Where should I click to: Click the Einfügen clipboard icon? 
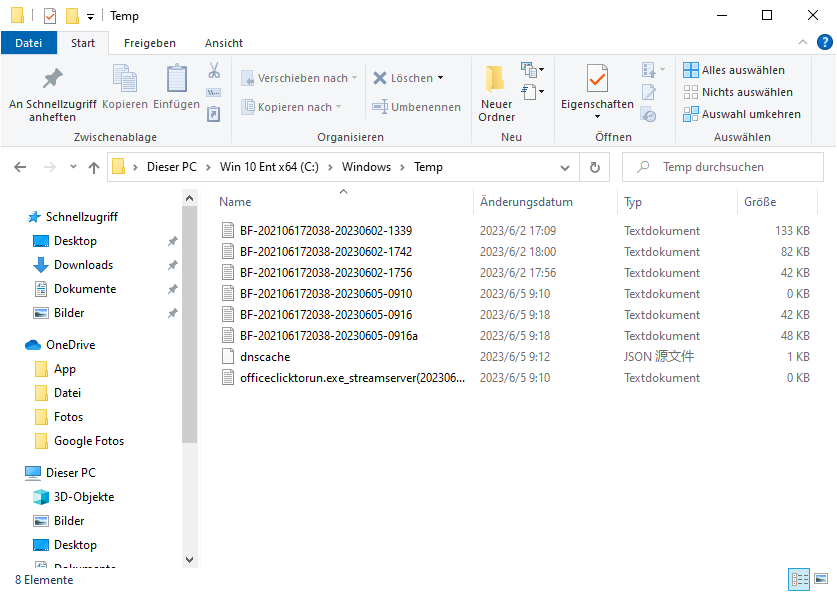click(x=177, y=79)
